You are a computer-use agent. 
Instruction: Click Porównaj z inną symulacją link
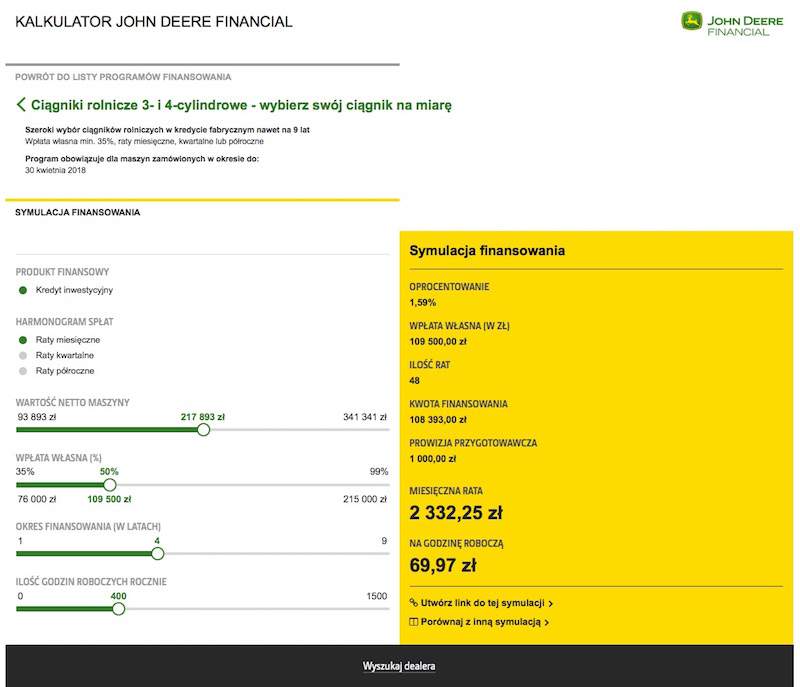(481, 622)
